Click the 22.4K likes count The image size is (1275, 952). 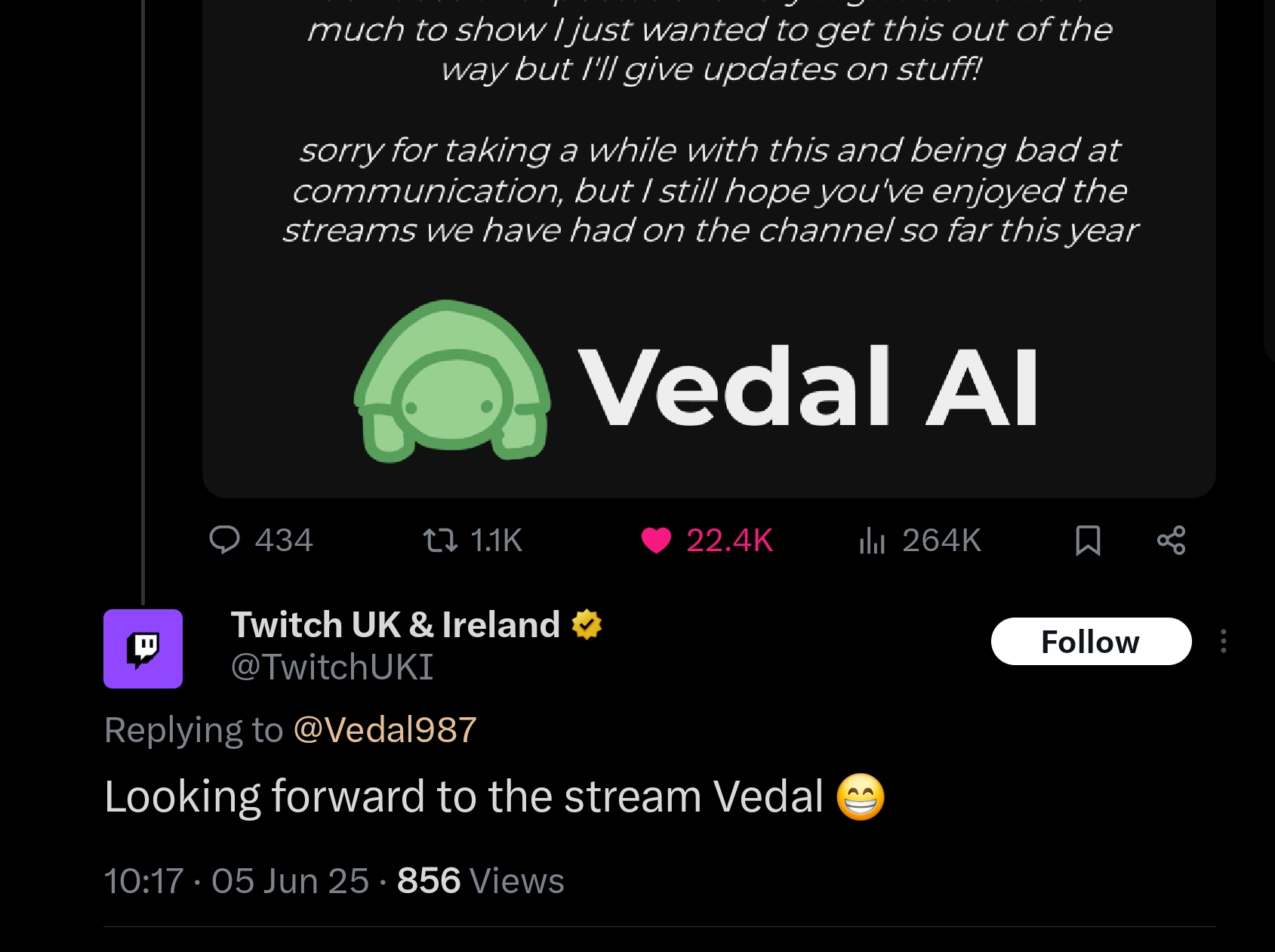pos(729,541)
